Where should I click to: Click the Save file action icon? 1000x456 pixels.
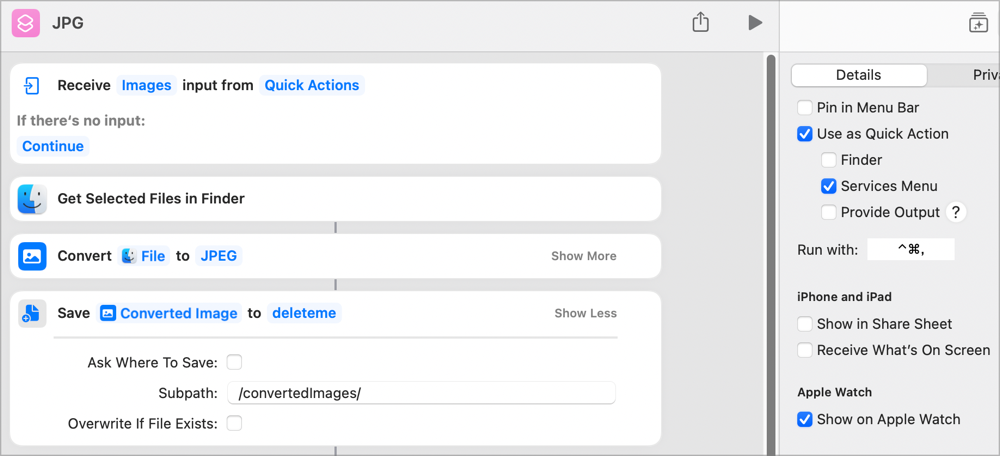32,313
